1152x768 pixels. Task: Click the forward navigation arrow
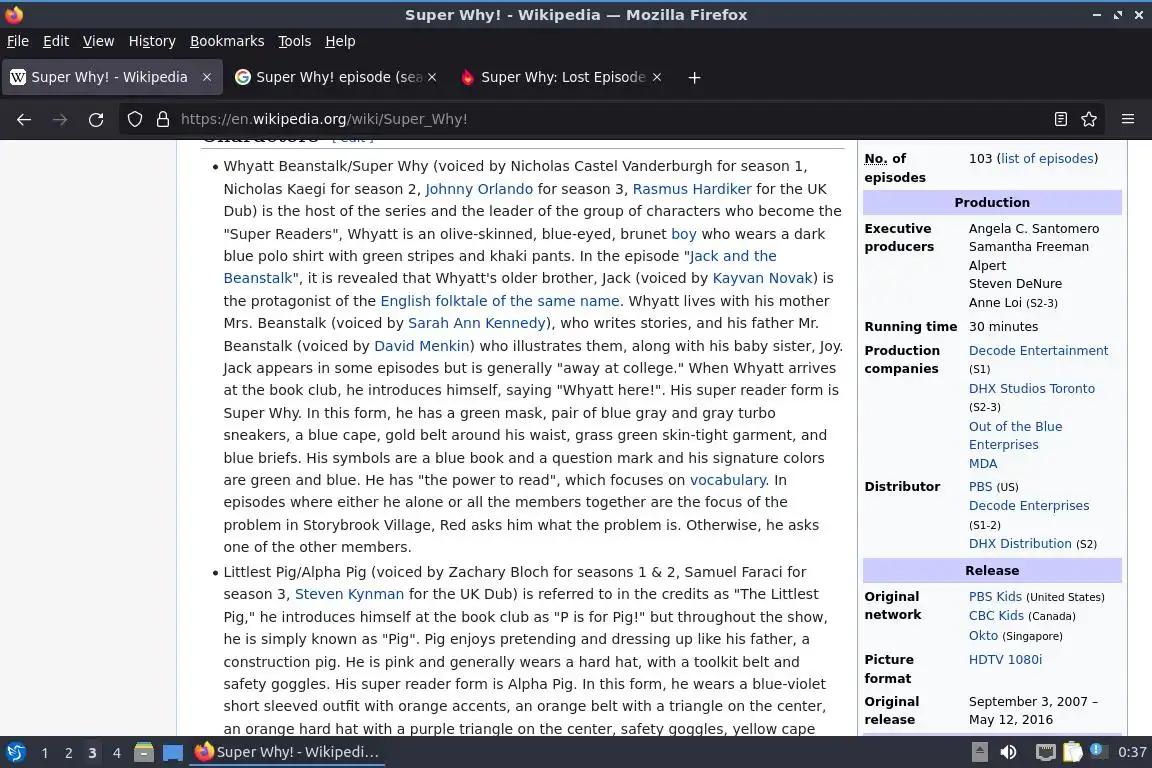[60, 119]
